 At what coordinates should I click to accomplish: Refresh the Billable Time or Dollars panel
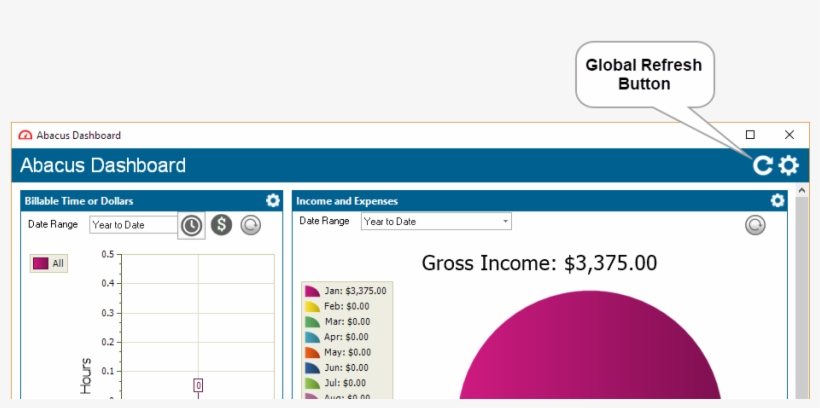tap(250, 226)
